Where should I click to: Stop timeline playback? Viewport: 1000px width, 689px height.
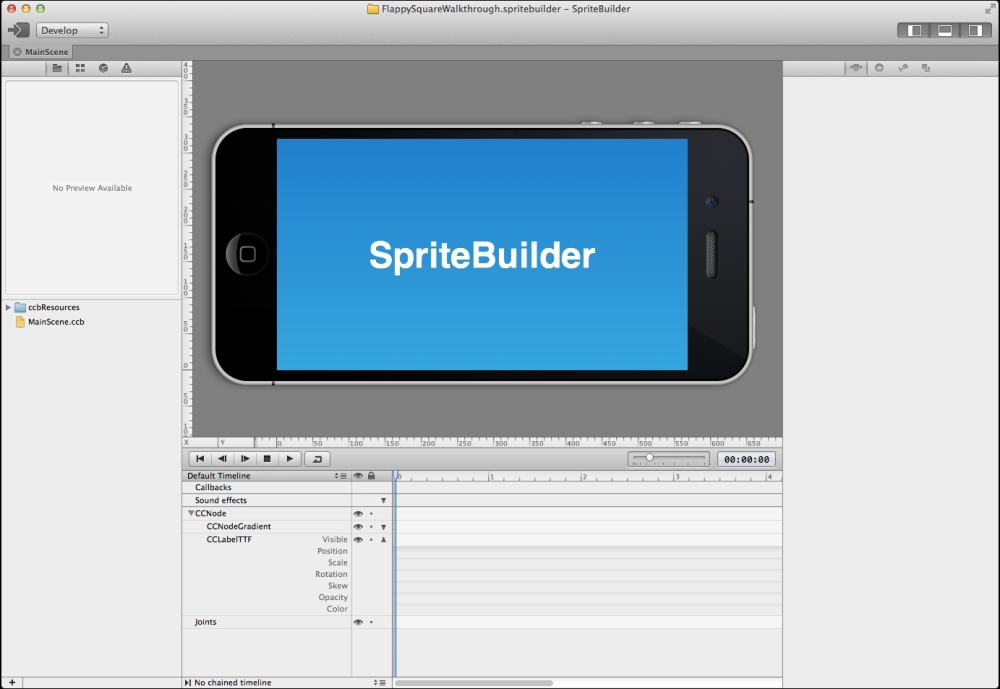(x=267, y=459)
